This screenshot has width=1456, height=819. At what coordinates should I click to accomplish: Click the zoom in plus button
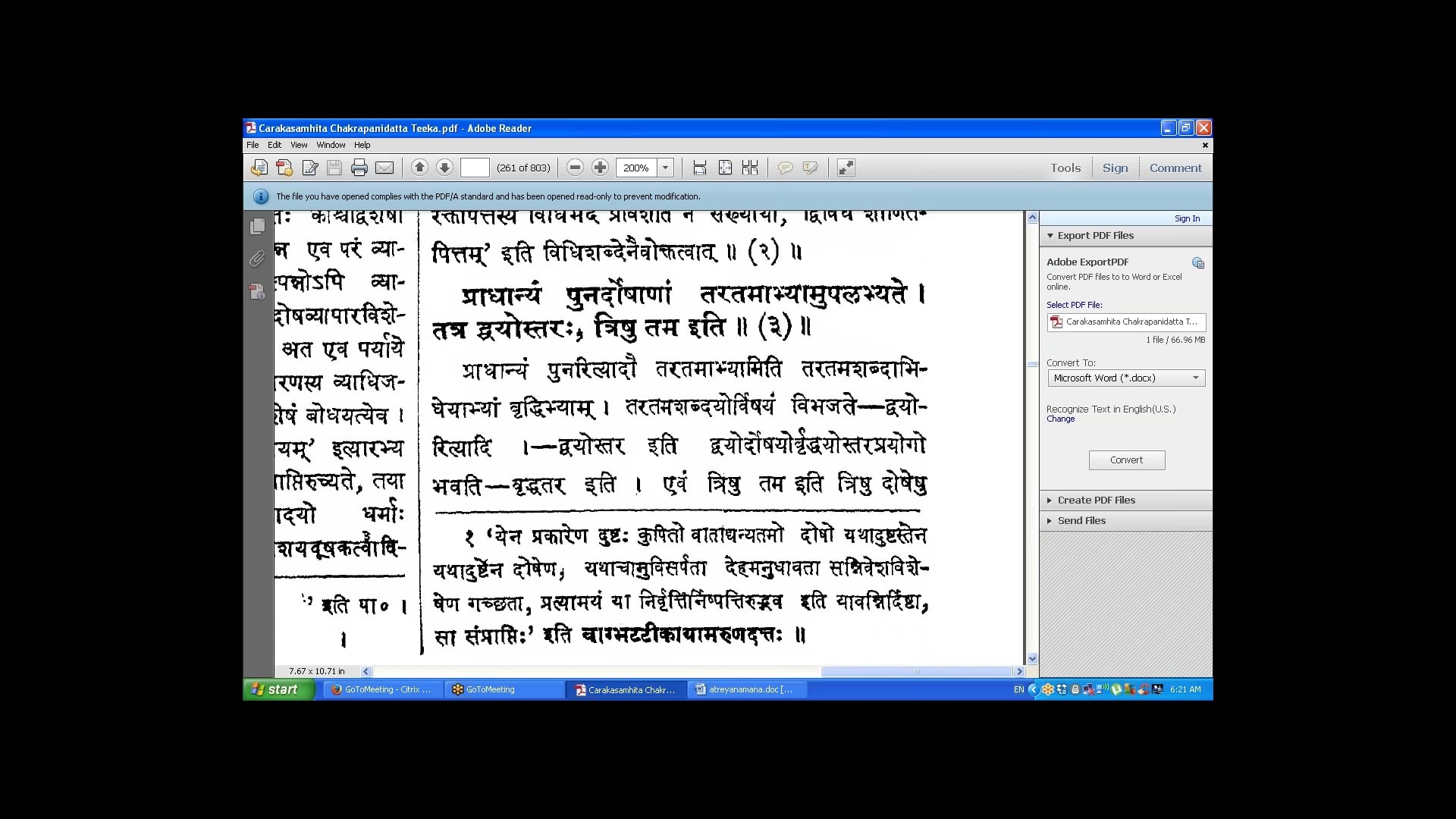[600, 168]
